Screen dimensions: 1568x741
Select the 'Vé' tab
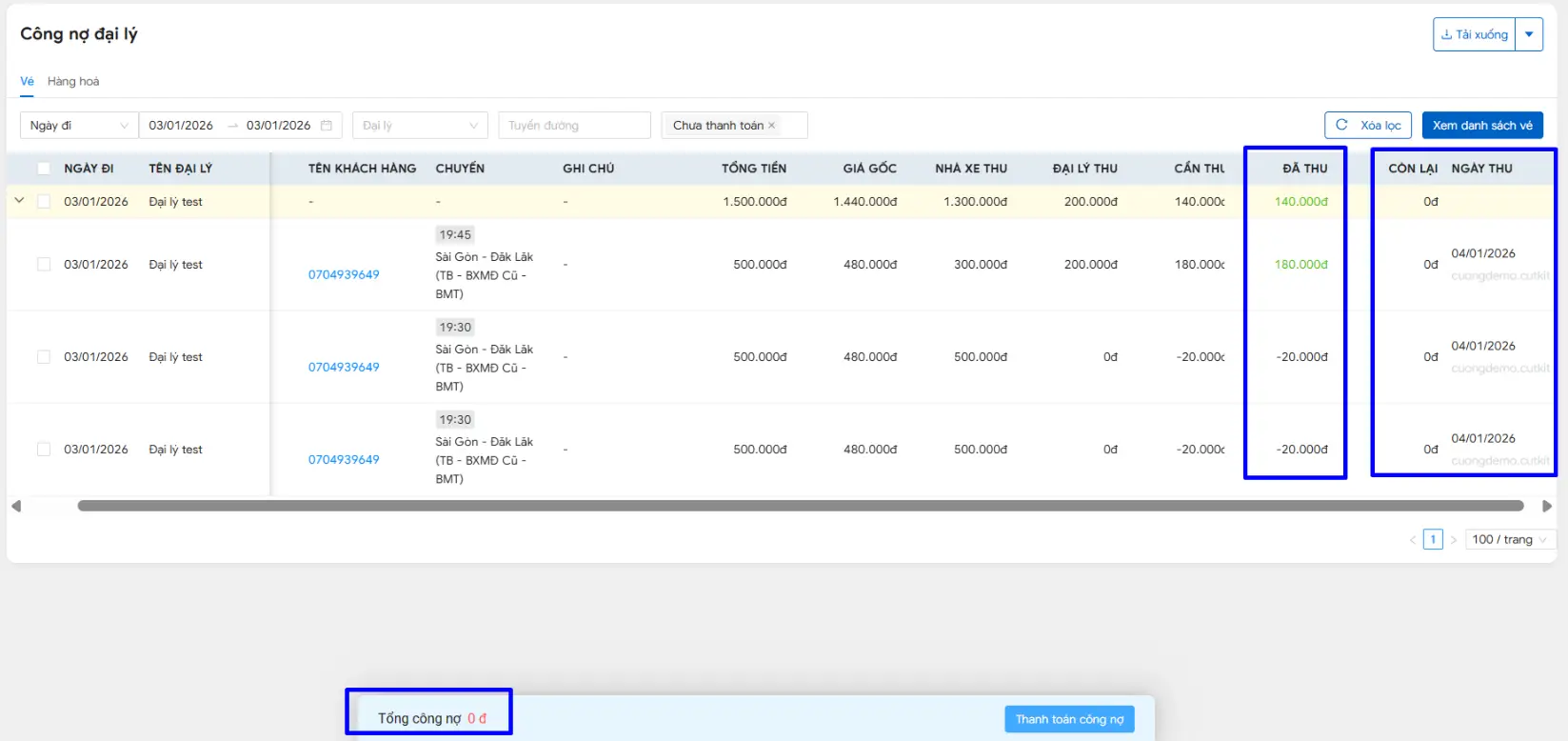[x=27, y=82]
